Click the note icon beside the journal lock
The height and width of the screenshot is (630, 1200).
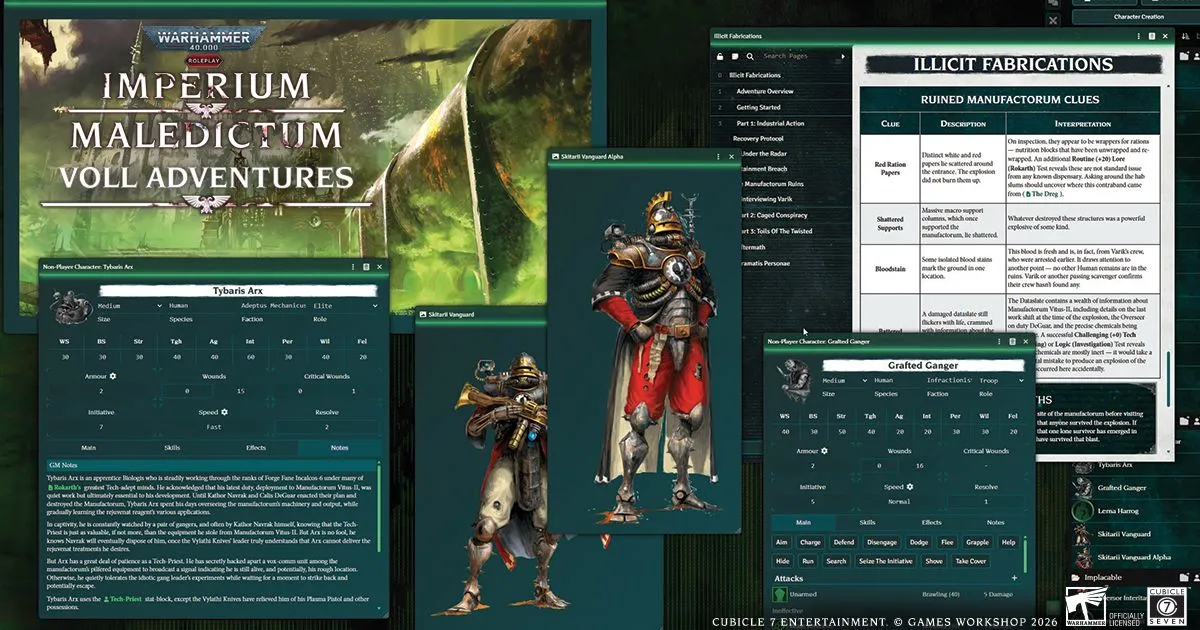pyautogui.click(x=735, y=56)
